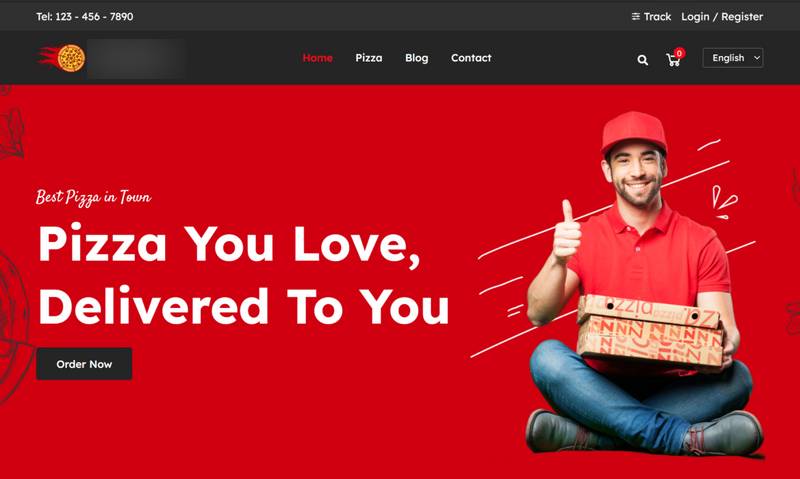
Task: Click the red cart item count badge
Action: (x=679, y=53)
